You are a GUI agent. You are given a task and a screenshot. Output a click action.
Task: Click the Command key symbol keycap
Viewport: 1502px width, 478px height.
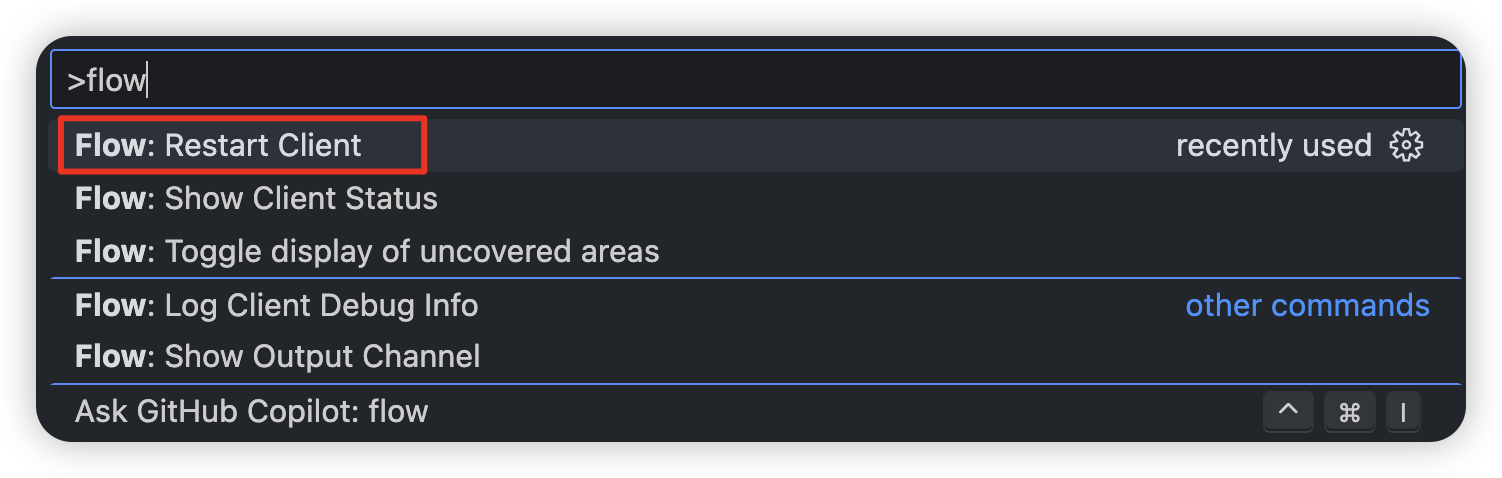click(x=1349, y=411)
